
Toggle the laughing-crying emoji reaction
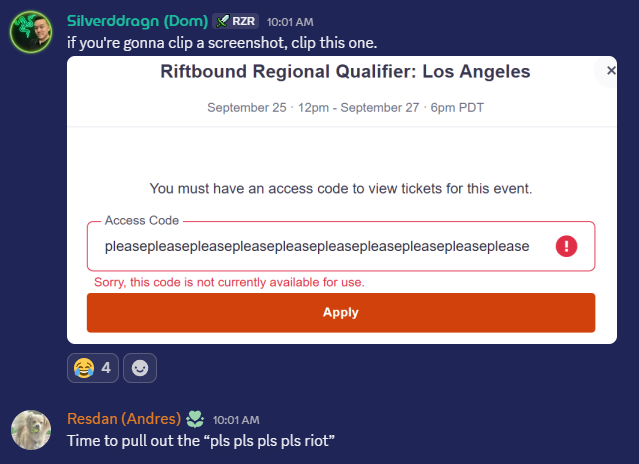pyautogui.click(x=93, y=368)
